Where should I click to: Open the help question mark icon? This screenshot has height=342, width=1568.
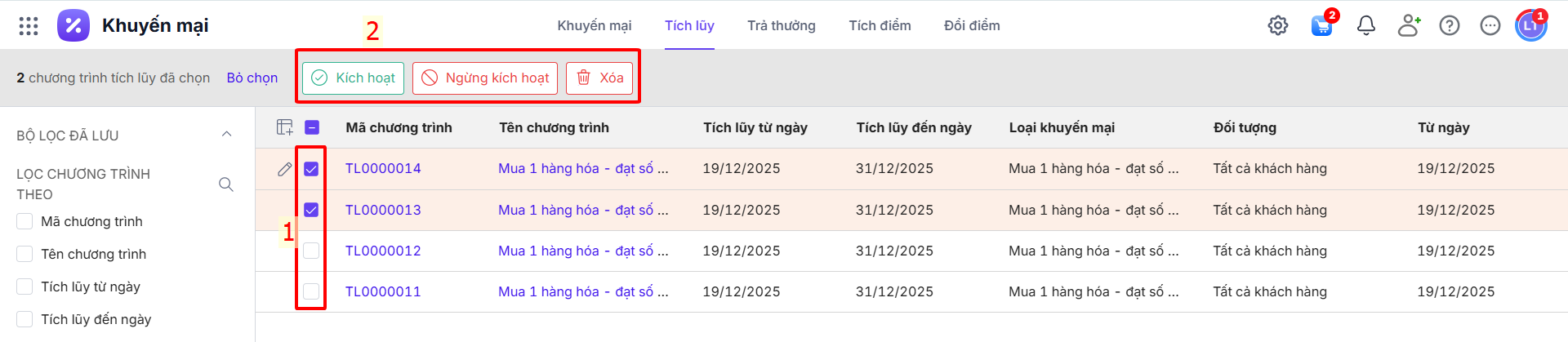click(1450, 26)
